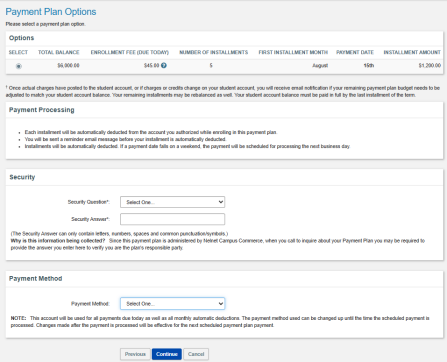Click the Security Question field label
The width and height of the screenshot is (447, 362).
[x=89, y=202]
